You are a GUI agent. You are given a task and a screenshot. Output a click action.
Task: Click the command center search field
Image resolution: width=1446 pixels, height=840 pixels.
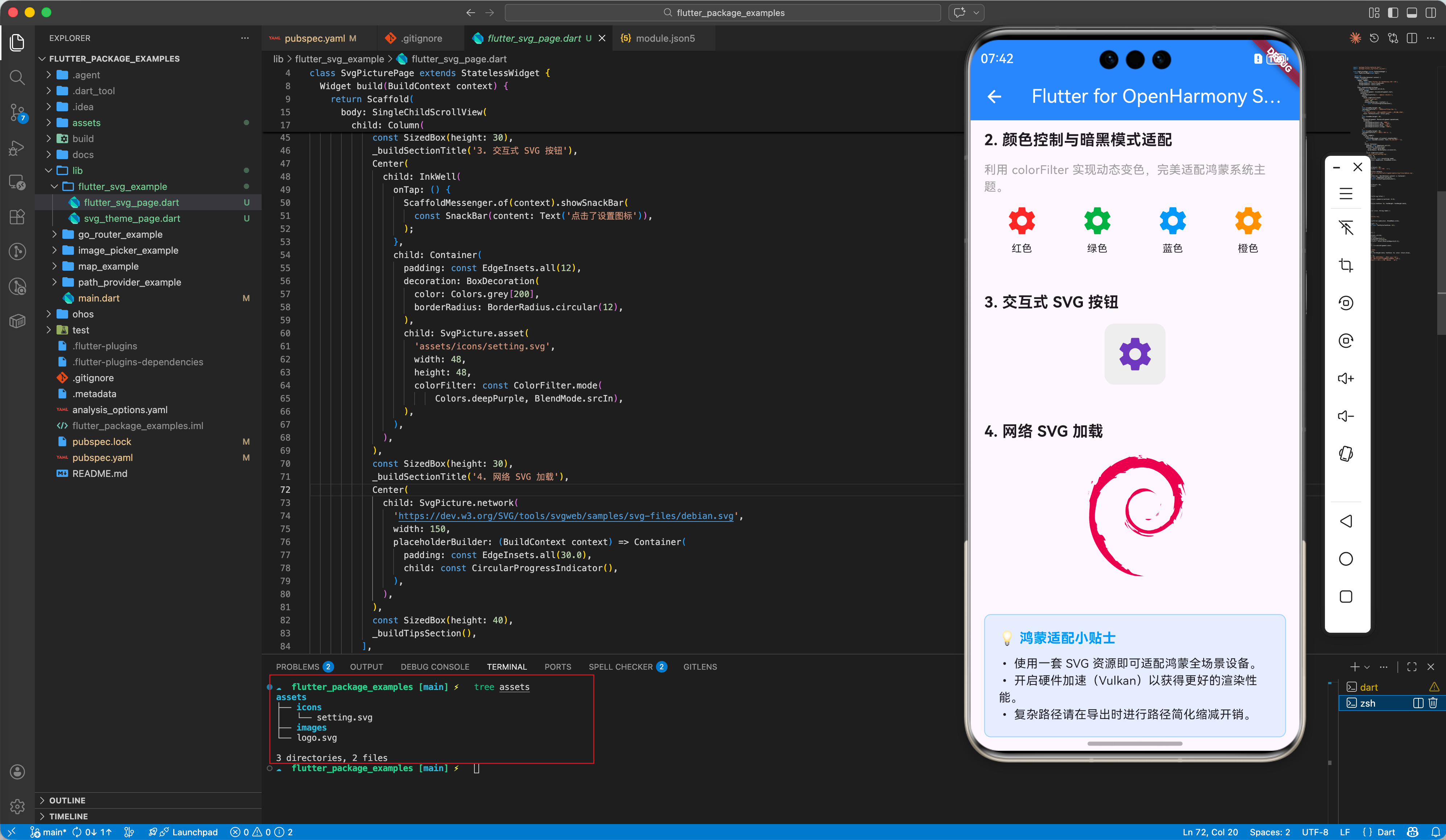(x=723, y=13)
